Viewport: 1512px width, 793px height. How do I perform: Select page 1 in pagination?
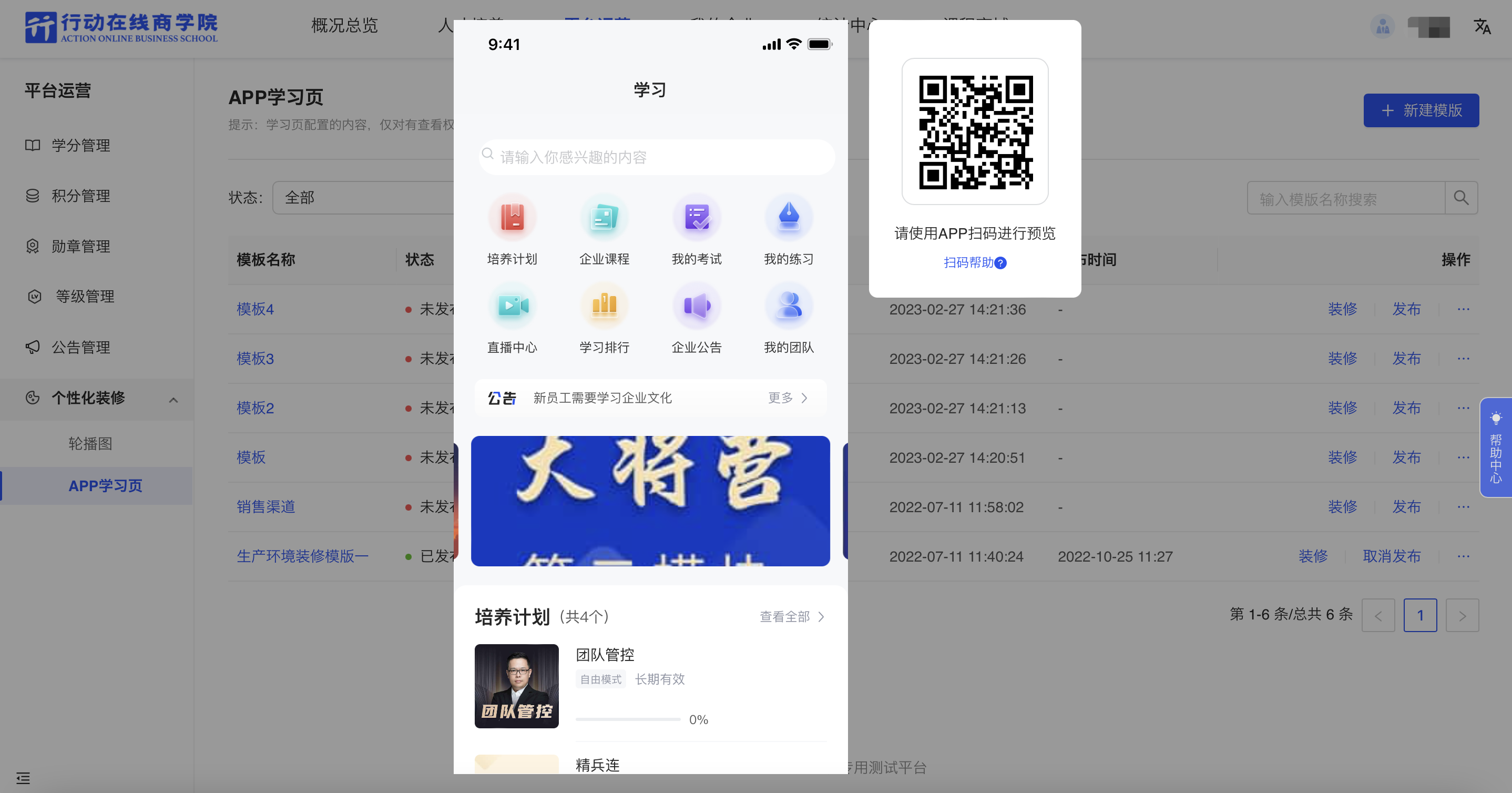click(1421, 615)
